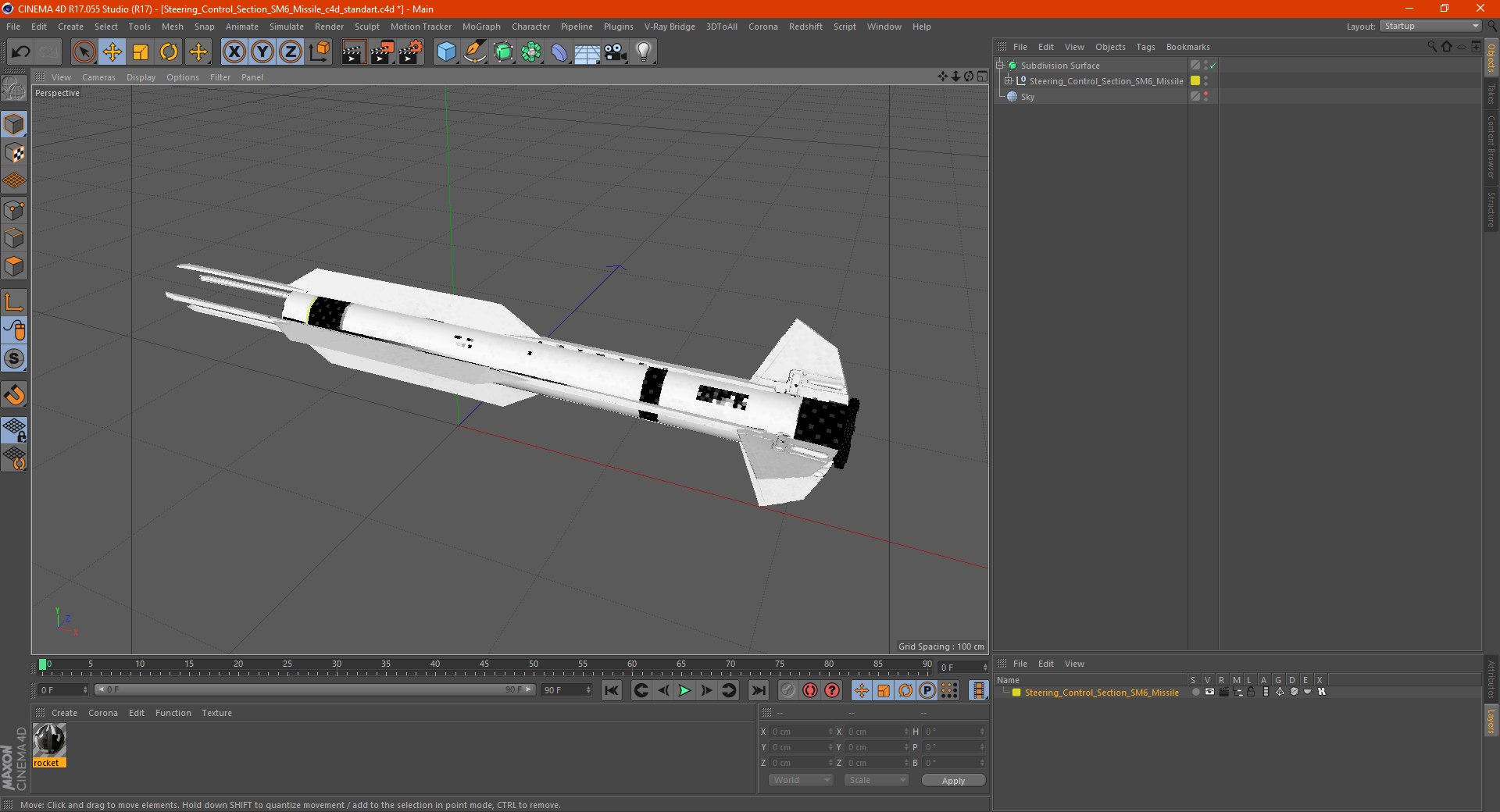Enable Texture mode in left toolbar

14,153
